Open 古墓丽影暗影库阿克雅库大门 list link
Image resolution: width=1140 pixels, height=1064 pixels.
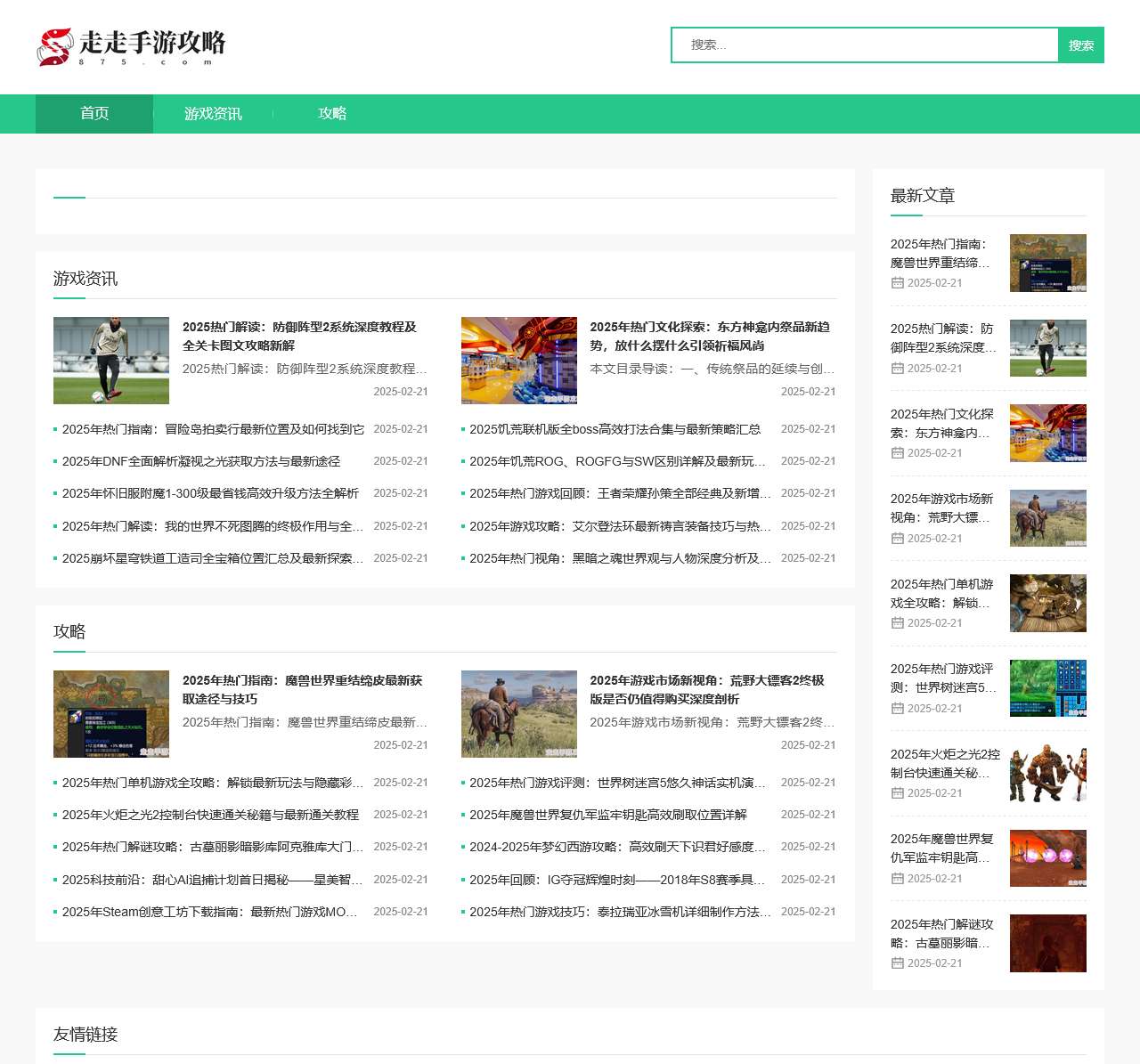pyautogui.click(x=213, y=847)
